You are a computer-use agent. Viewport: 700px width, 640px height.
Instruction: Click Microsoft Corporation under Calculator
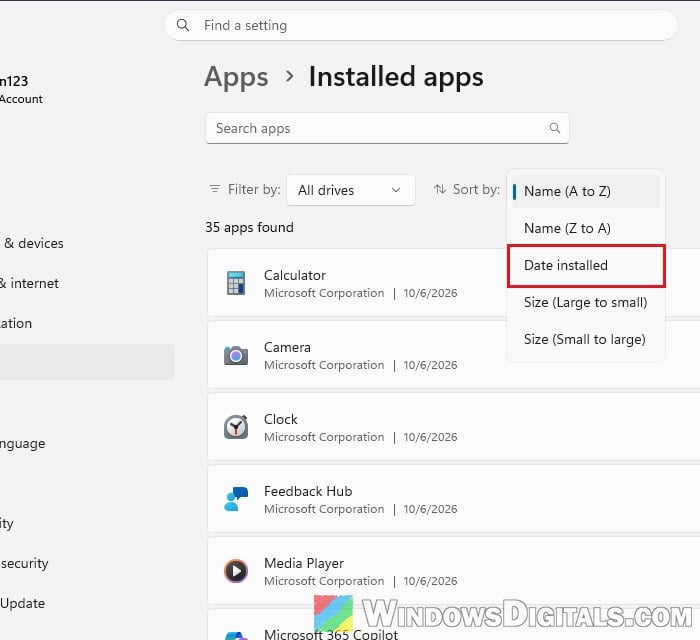pyautogui.click(x=324, y=293)
